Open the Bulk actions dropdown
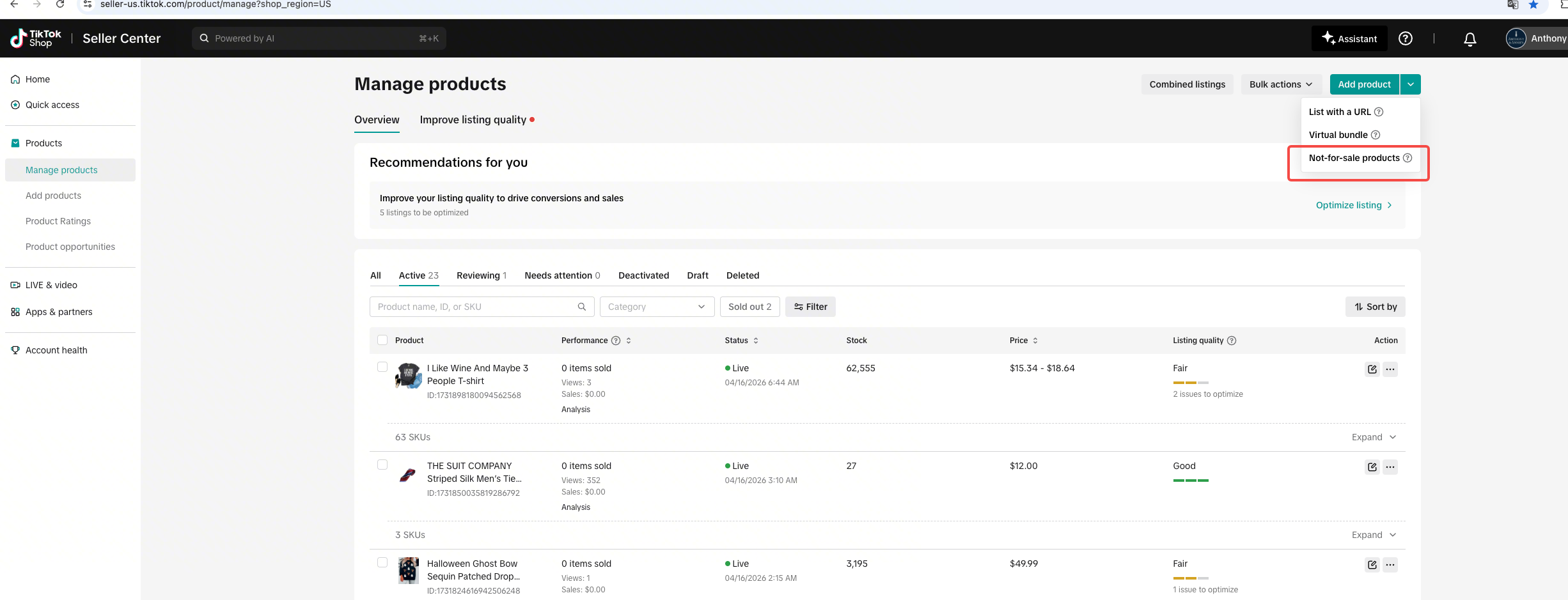This screenshot has width=1568, height=600. (x=1281, y=84)
